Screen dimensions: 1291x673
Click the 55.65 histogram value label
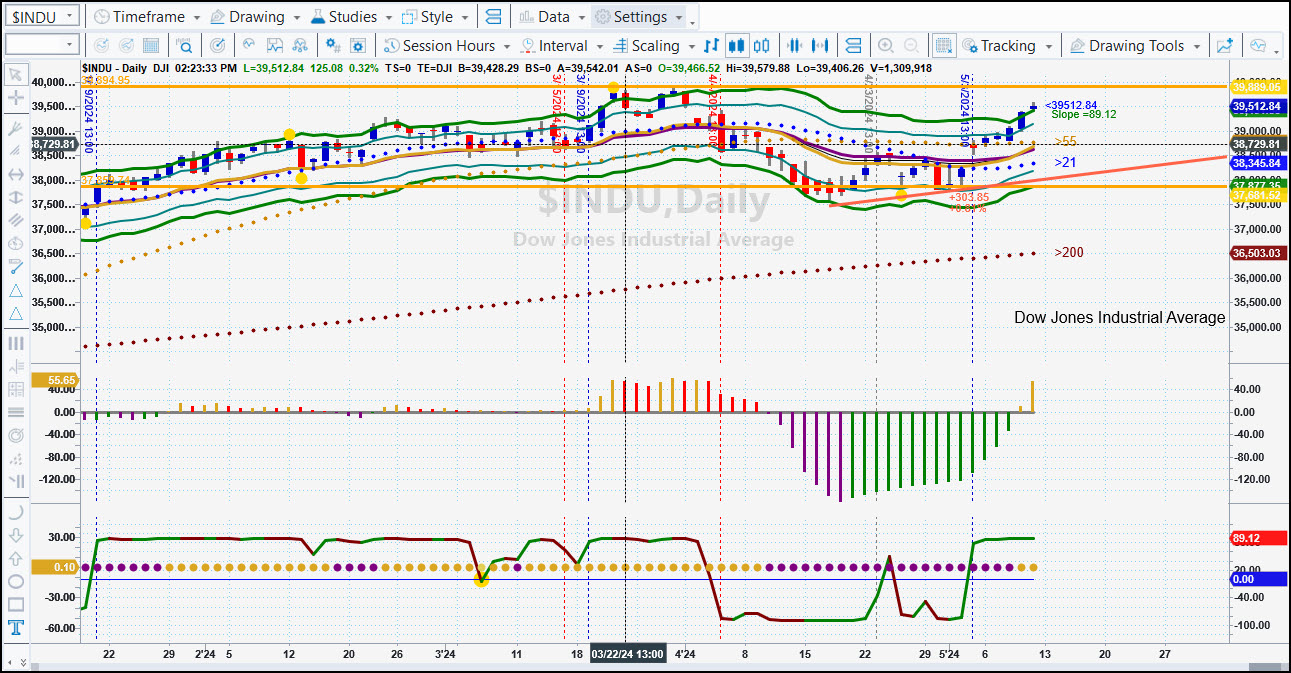[x=55, y=380]
